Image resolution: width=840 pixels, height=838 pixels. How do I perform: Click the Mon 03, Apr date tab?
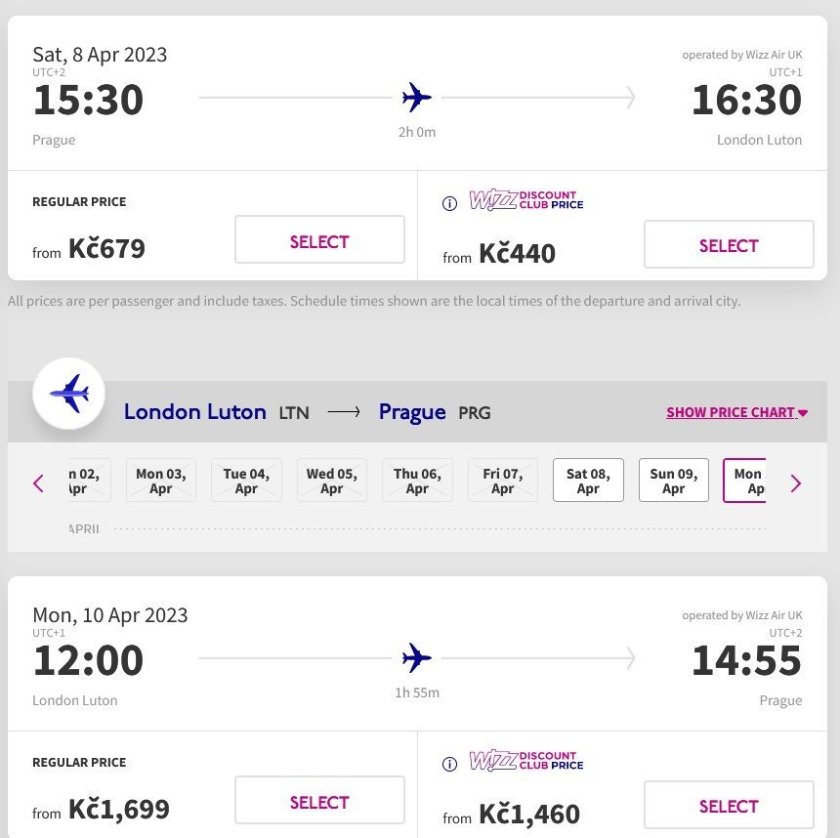(x=161, y=480)
